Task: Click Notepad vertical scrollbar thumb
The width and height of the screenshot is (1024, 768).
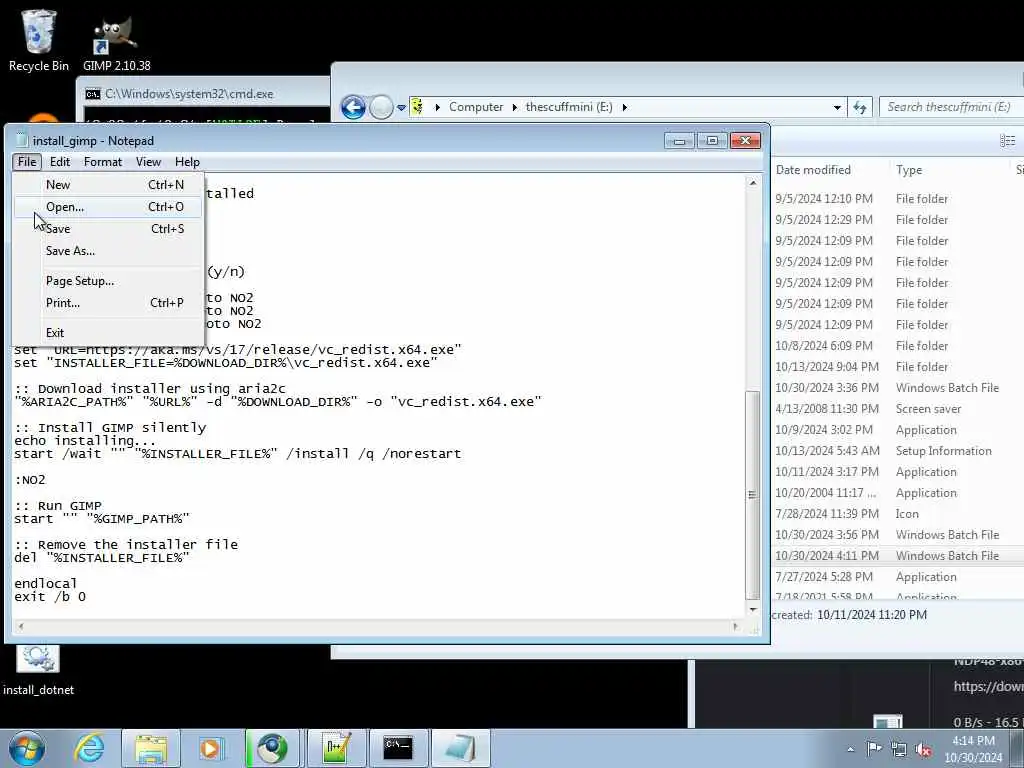Action: click(x=752, y=495)
